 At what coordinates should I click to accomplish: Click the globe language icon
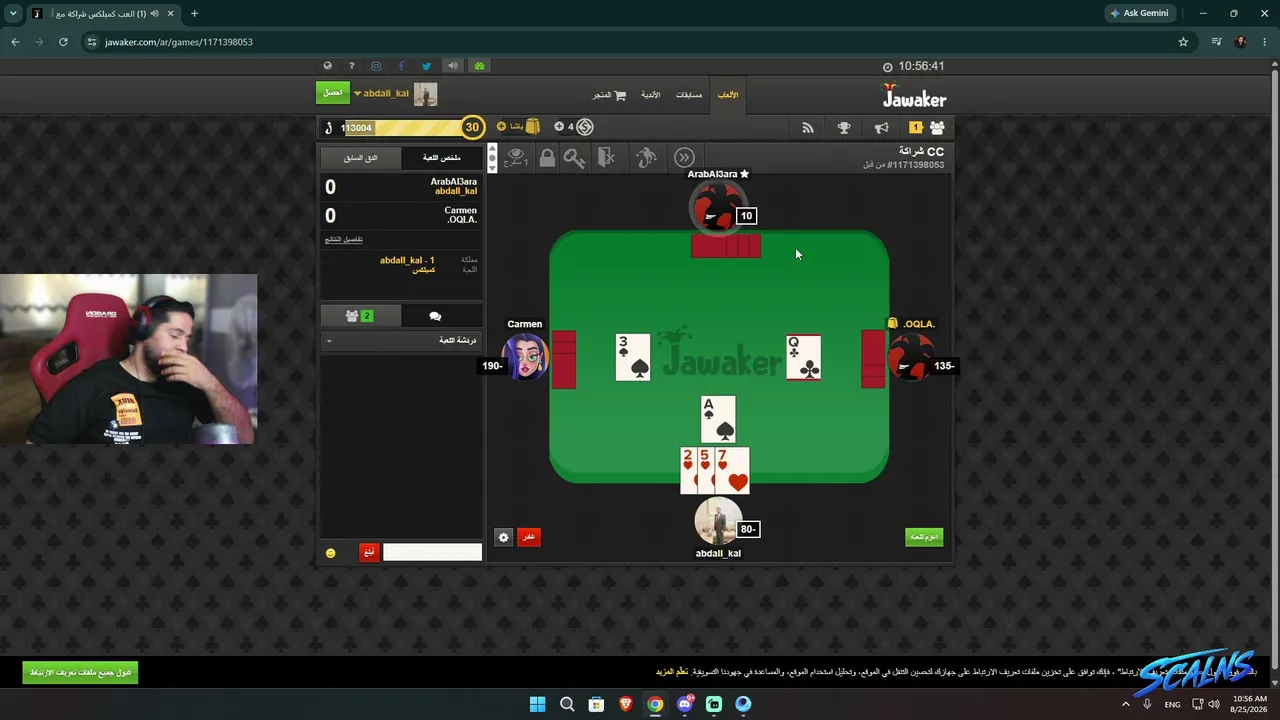[327, 66]
